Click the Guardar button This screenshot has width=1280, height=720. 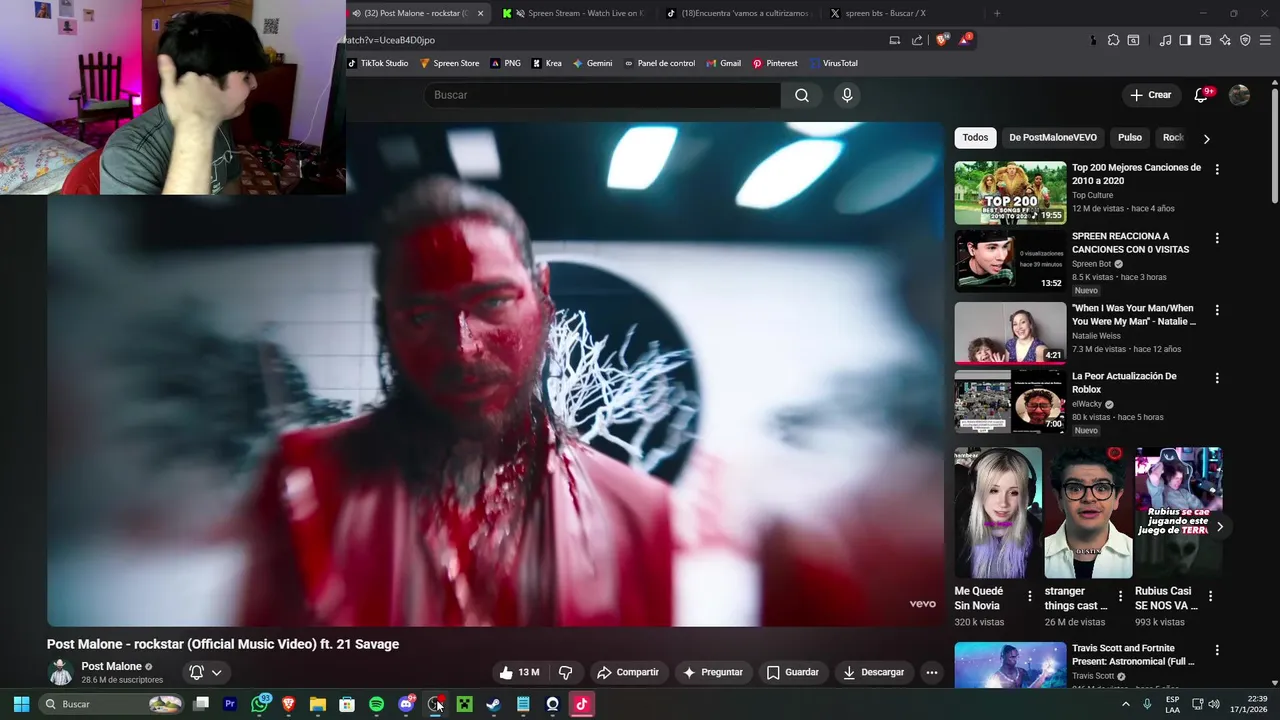coord(792,672)
